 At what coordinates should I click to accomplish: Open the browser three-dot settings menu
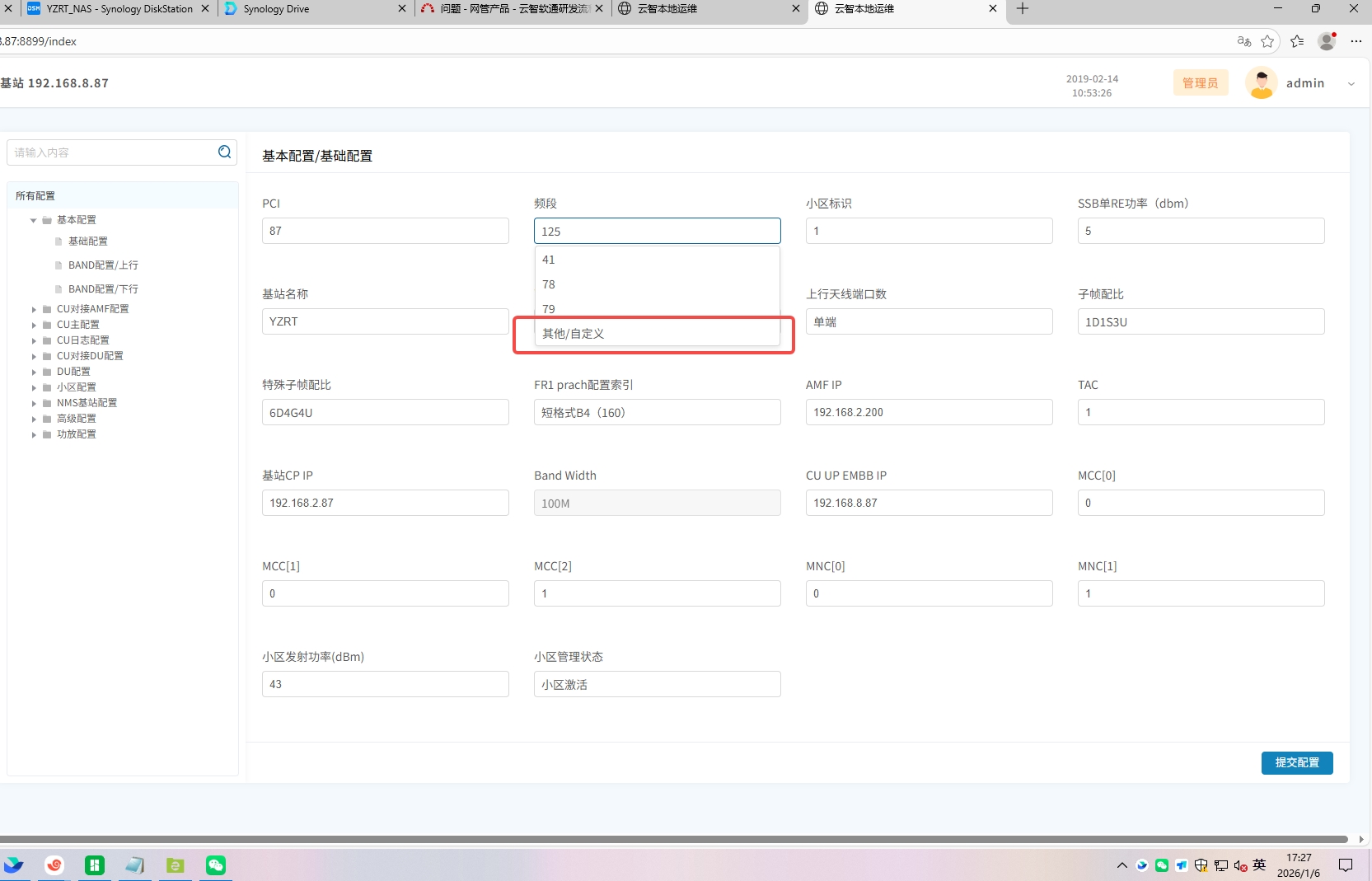[1356, 41]
